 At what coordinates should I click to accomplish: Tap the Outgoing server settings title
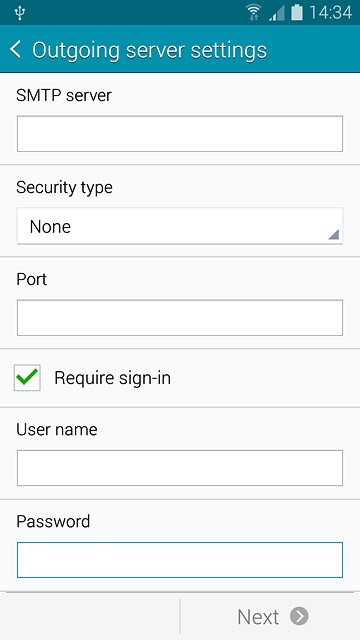tap(149, 51)
